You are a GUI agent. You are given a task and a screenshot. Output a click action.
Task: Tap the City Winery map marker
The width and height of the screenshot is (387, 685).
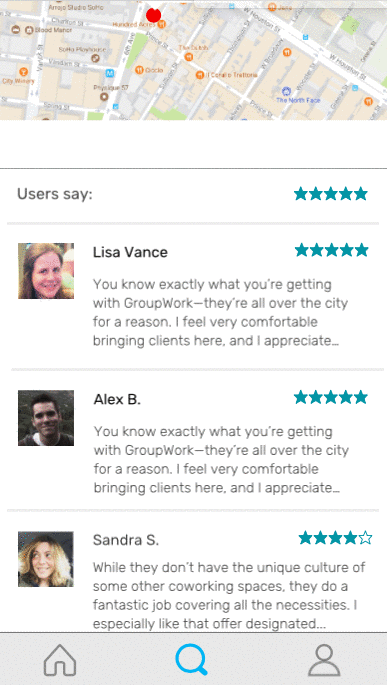24,71
